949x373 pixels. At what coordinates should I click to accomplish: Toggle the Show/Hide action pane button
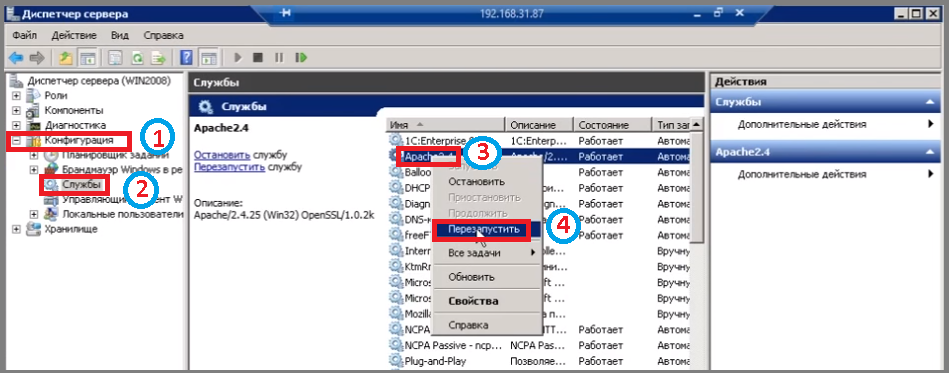click(209, 58)
